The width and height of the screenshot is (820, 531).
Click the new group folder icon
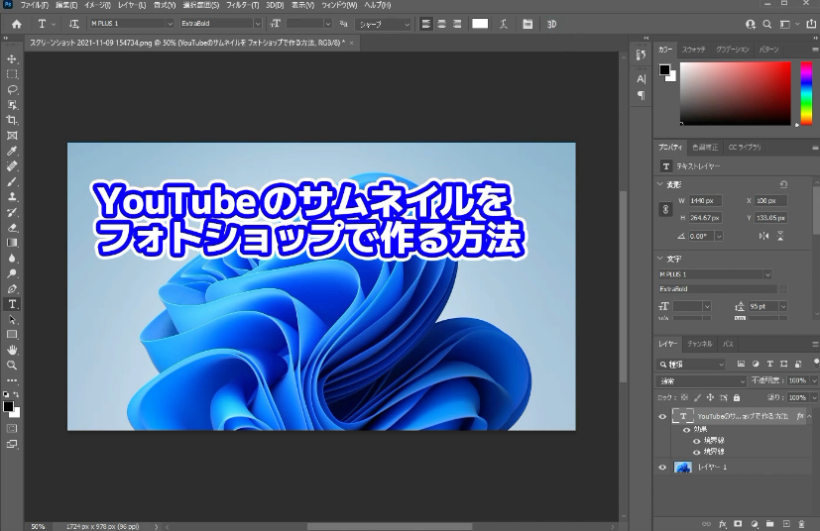click(770, 524)
